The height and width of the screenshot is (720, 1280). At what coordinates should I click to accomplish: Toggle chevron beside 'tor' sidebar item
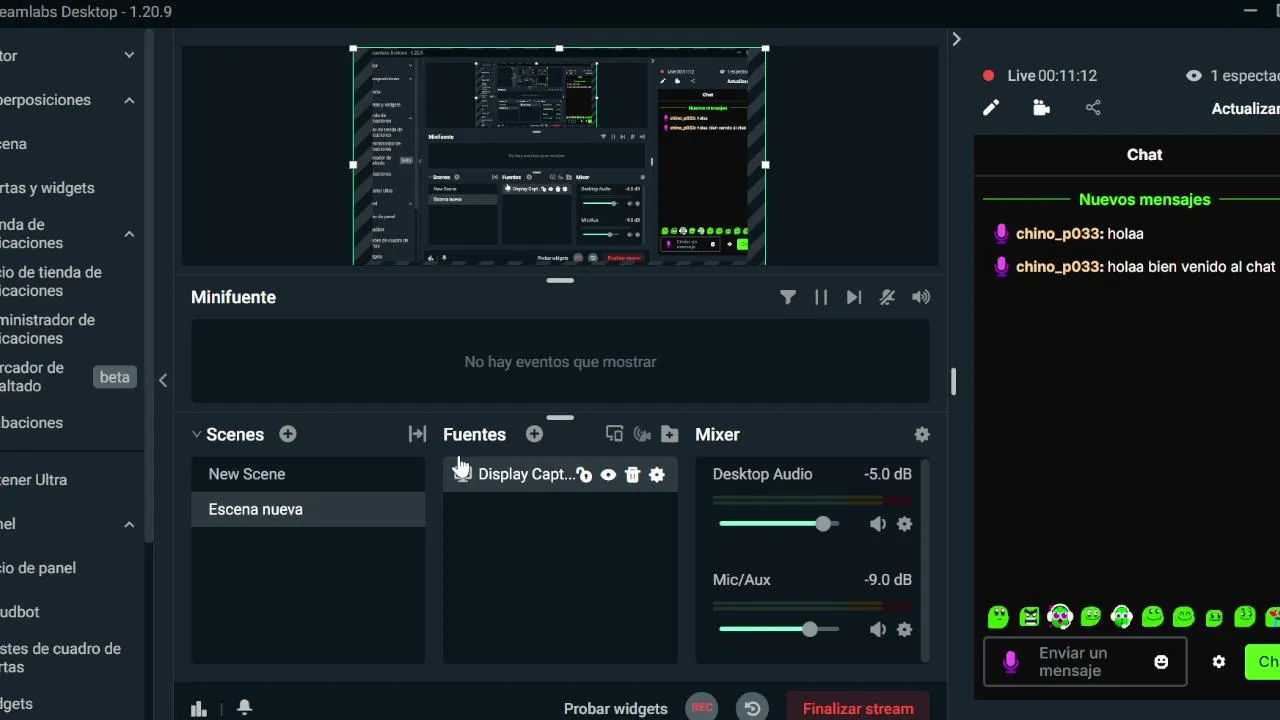click(129, 56)
